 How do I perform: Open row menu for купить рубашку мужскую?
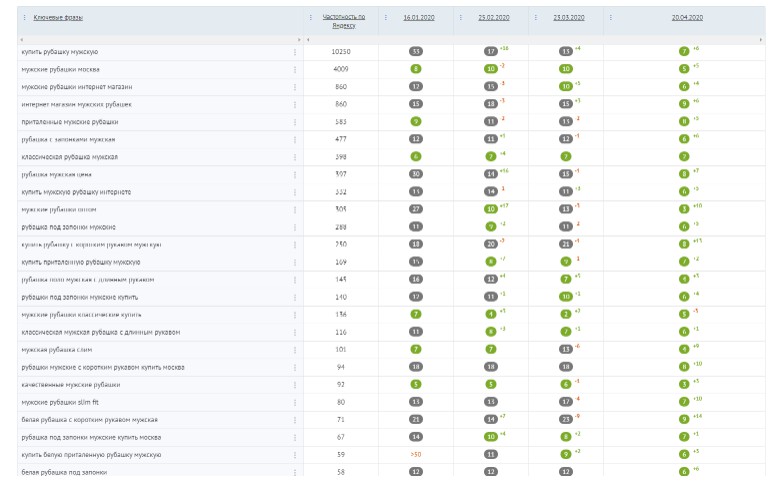[295, 51]
